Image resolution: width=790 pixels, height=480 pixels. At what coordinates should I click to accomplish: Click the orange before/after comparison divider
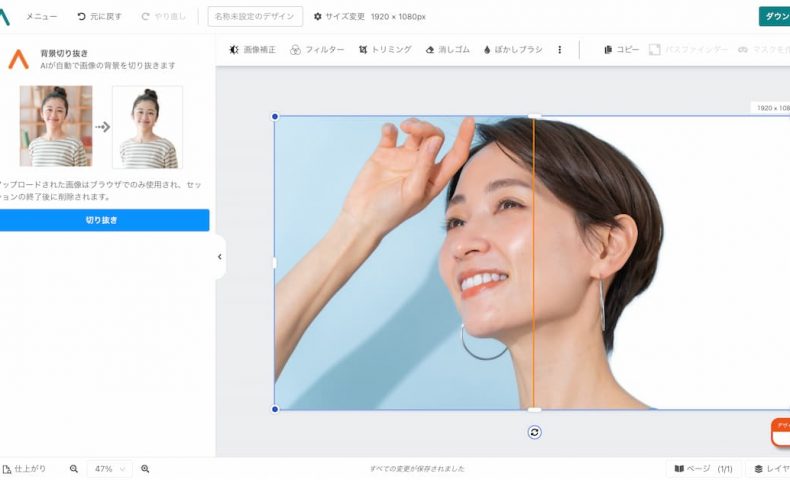click(x=534, y=260)
